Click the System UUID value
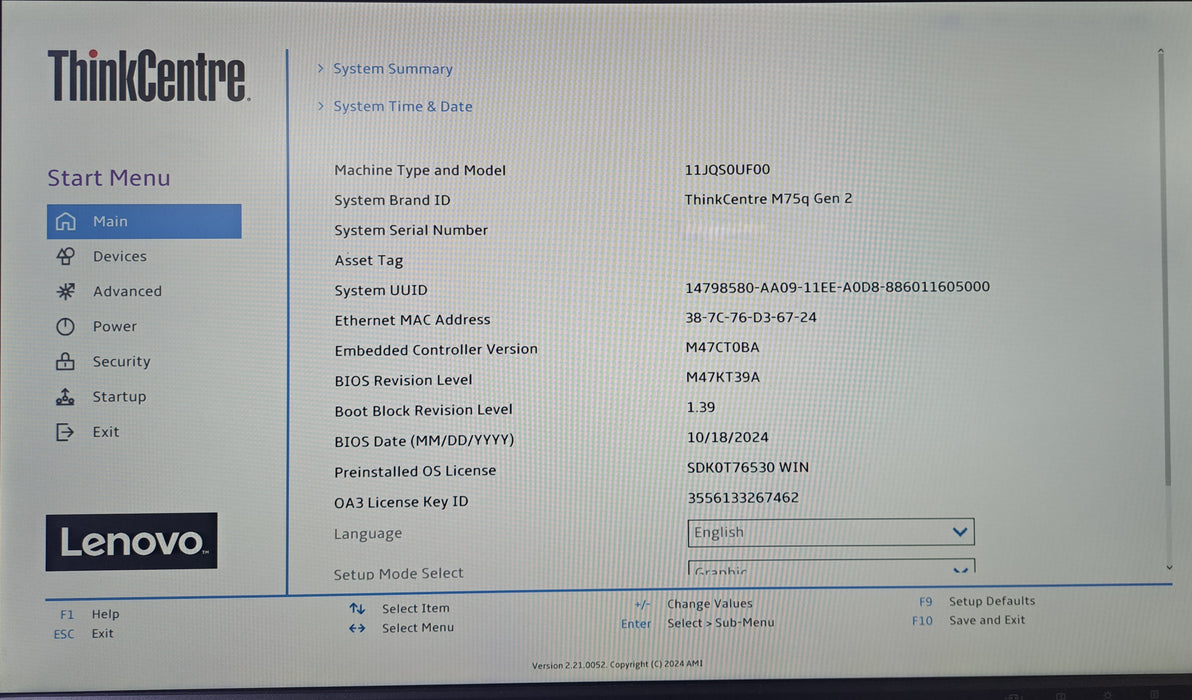The width and height of the screenshot is (1192, 700). point(838,287)
